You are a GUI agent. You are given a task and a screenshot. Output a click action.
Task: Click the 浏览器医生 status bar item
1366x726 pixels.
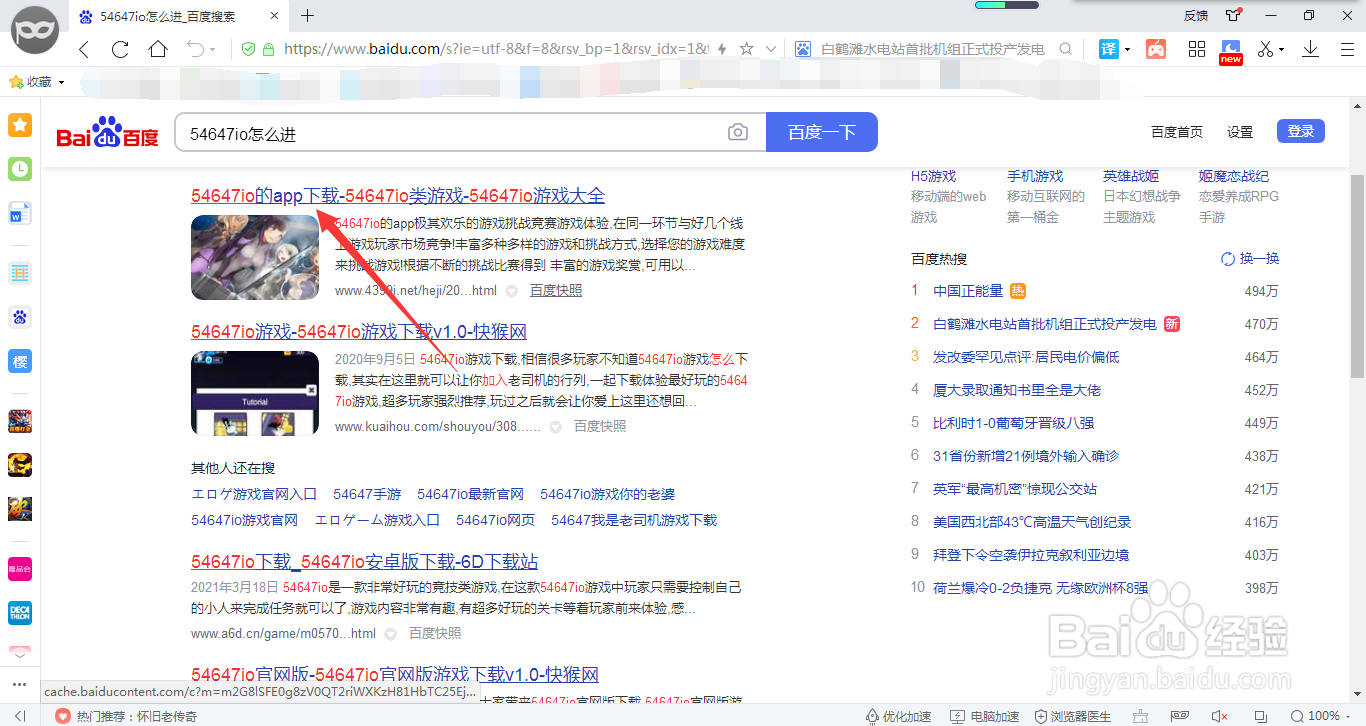point(1075,716)
